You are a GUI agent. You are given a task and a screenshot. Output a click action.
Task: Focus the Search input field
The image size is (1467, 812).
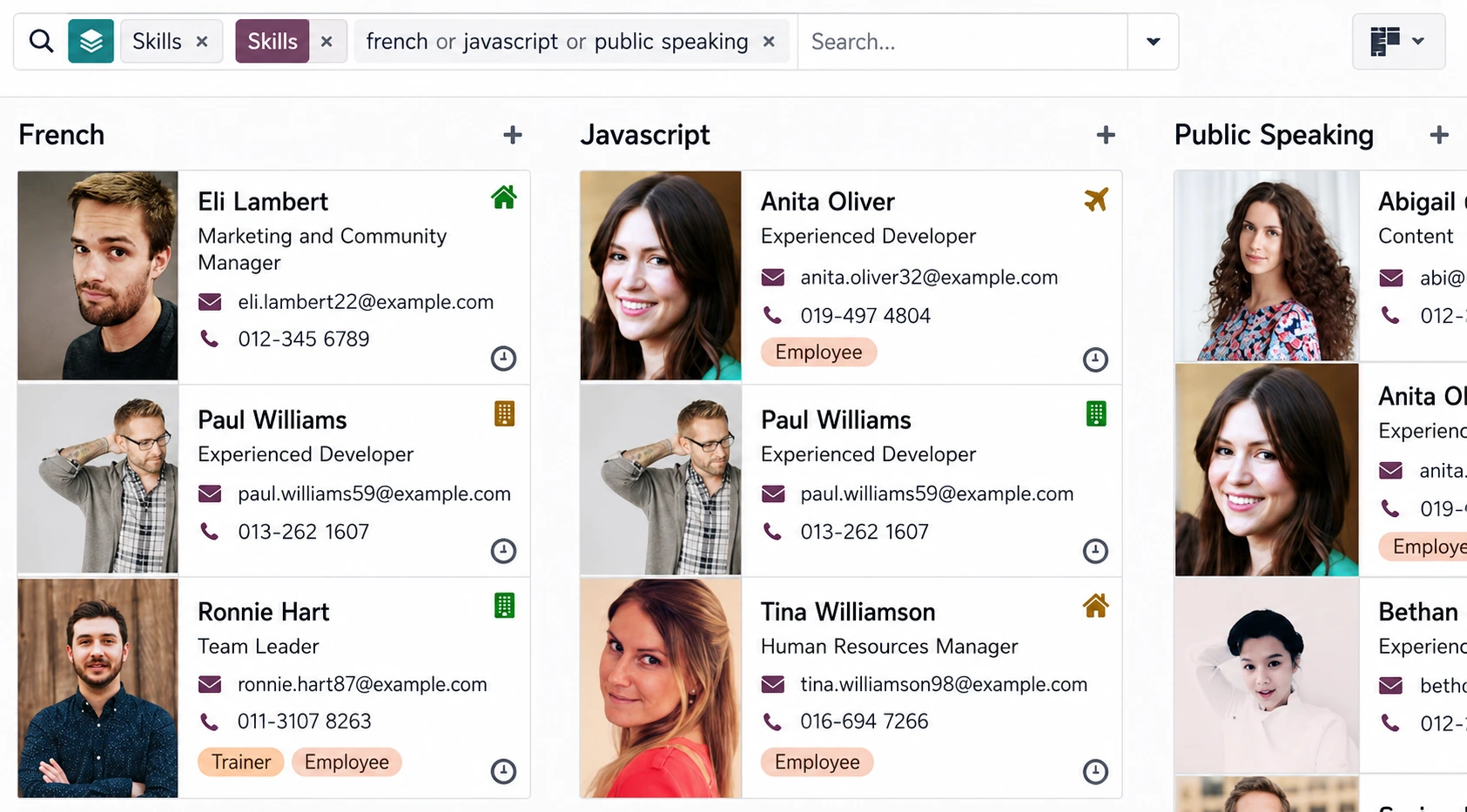pyautogui.click(x=963, y=41)
